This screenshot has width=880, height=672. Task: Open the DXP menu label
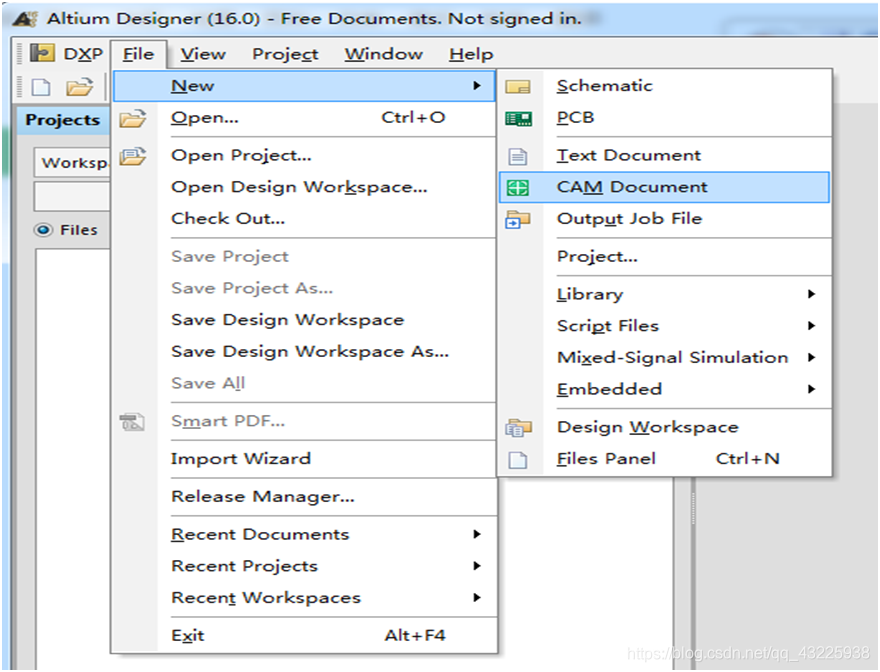pos(83,54)
